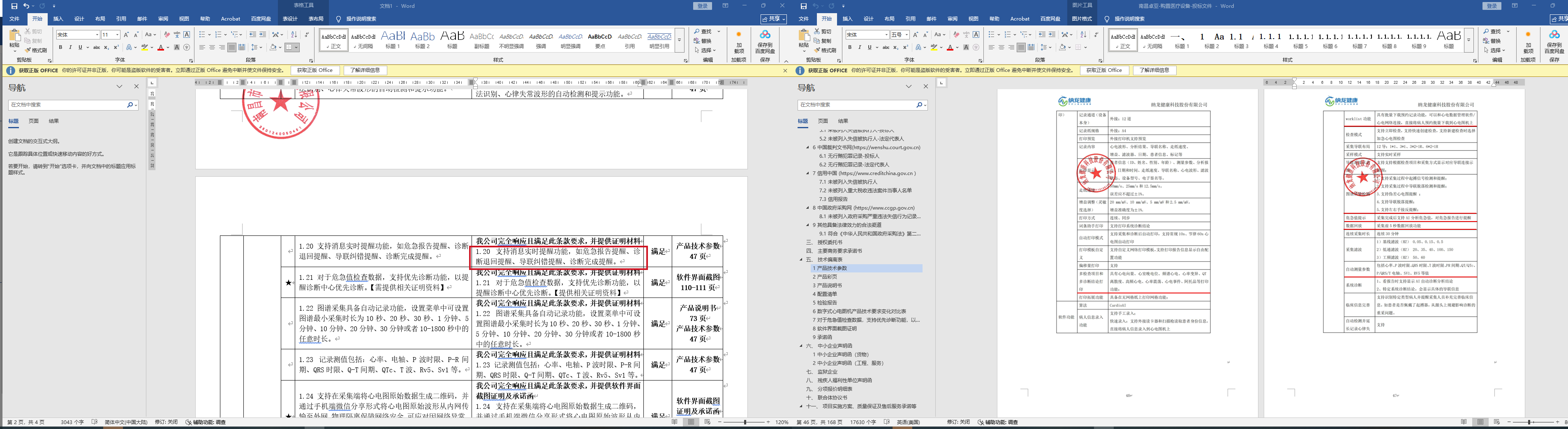Click the Cut (剪切) scissors in the 投标文件 window
Viewport: 1568px width, 429px height.
point(817,32)
